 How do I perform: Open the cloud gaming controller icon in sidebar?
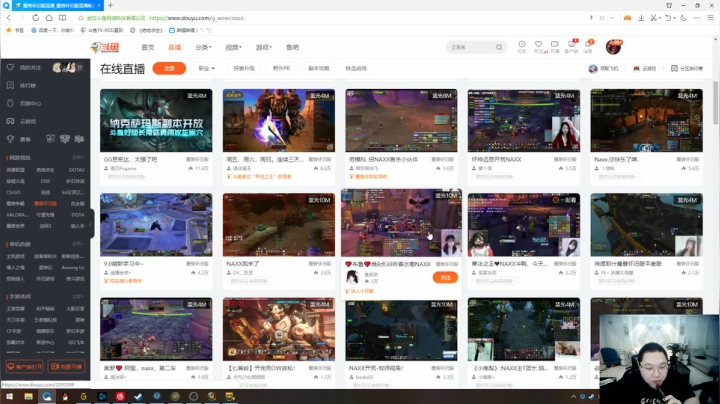(x=10, y=121)
